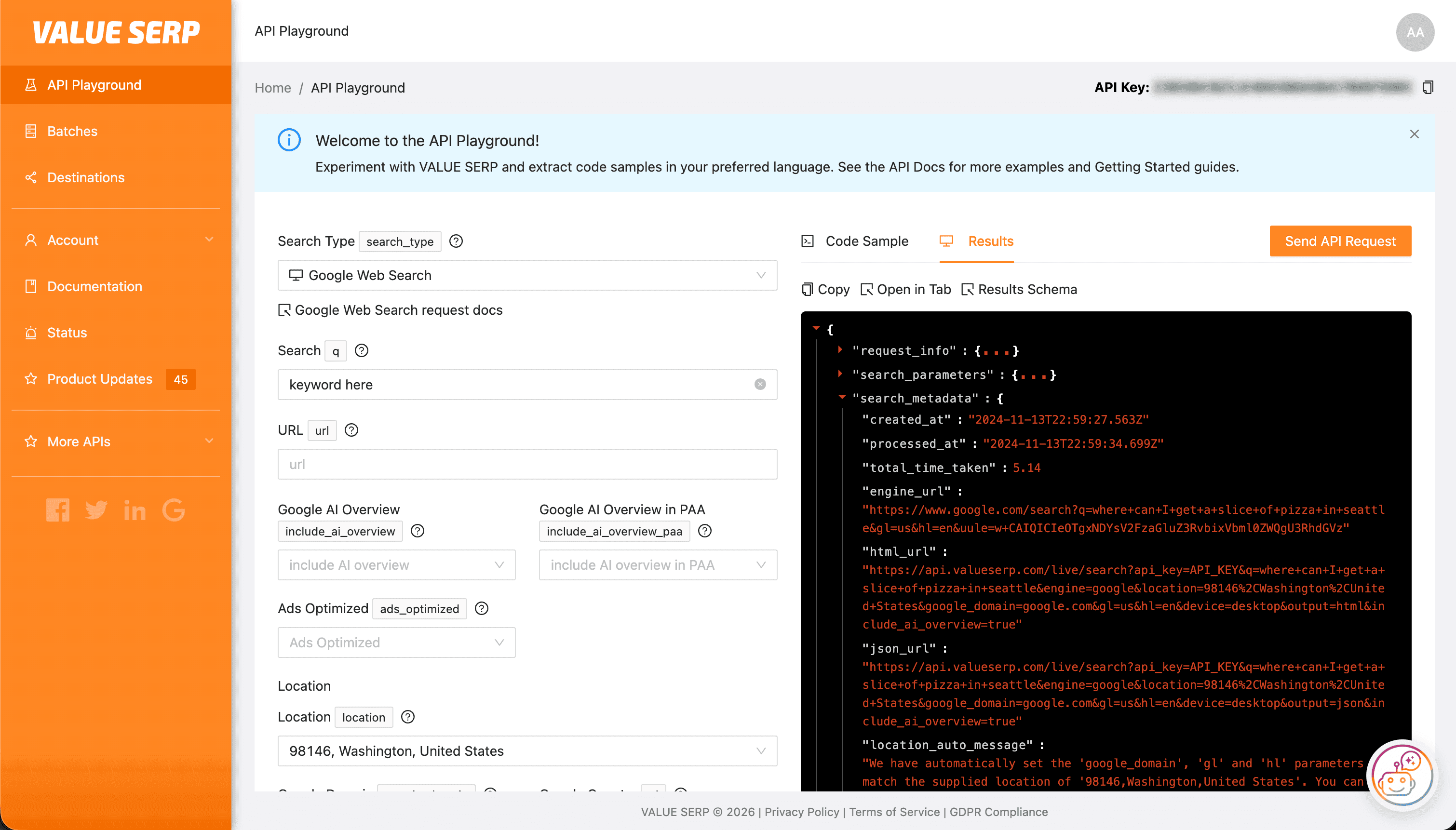Open the Terms of Service footer link
This screenshot has height=830, width=1456.
tap(894, 812)
